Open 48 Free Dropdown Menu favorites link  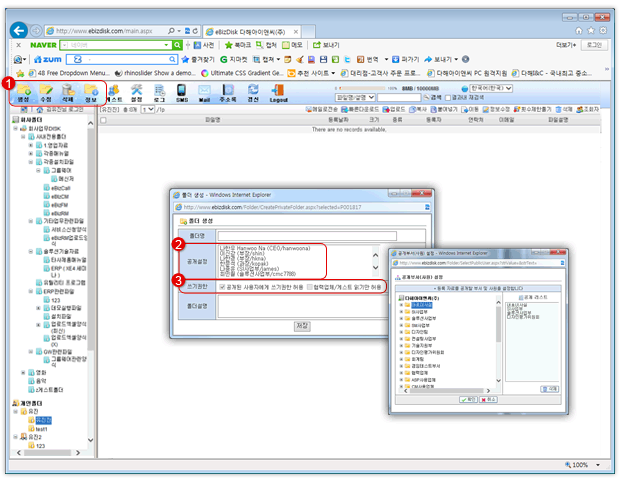click(x=68, y=73)
